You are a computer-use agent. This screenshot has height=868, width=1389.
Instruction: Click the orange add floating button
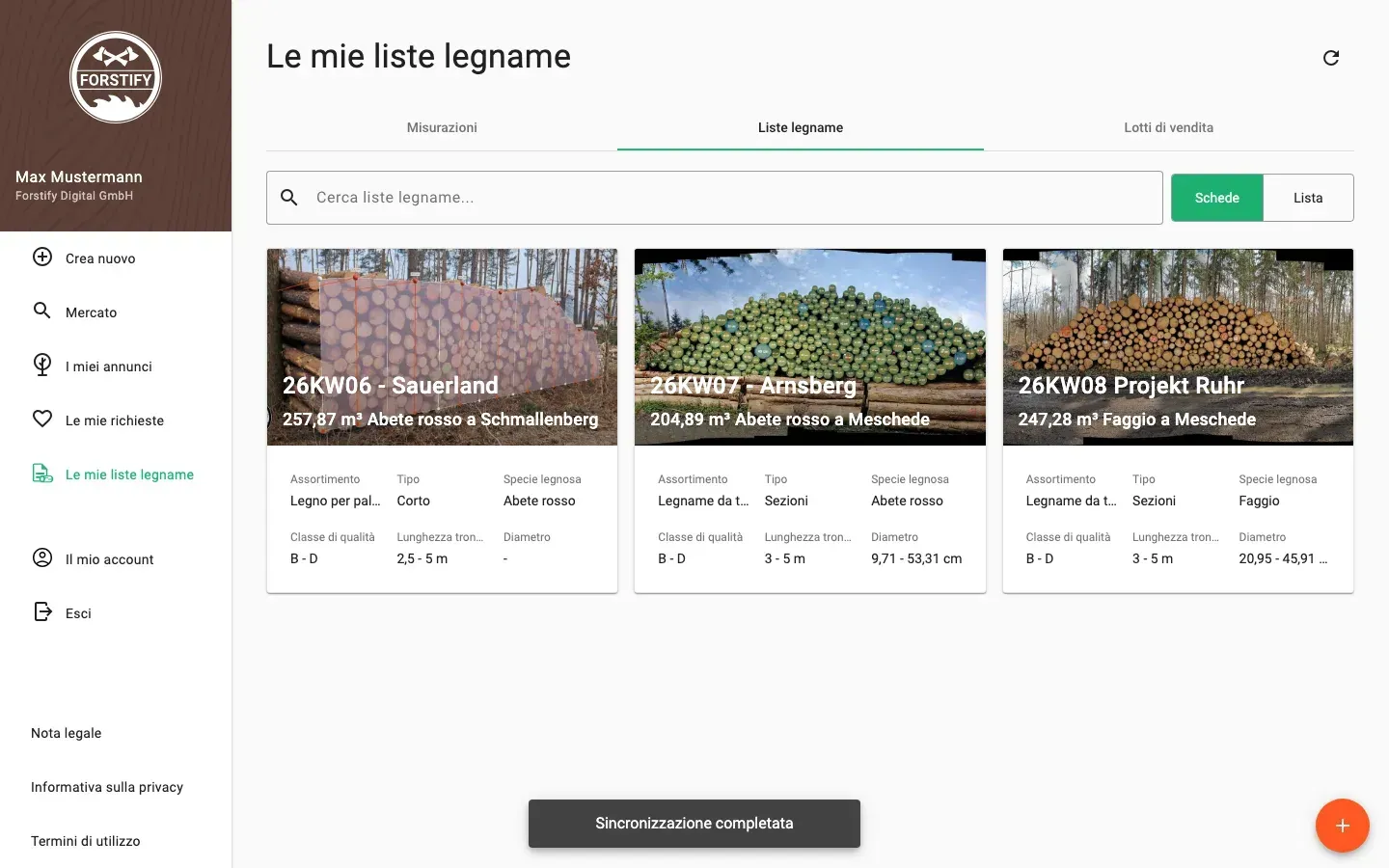pyautogui.click(x=1343, y=826)
